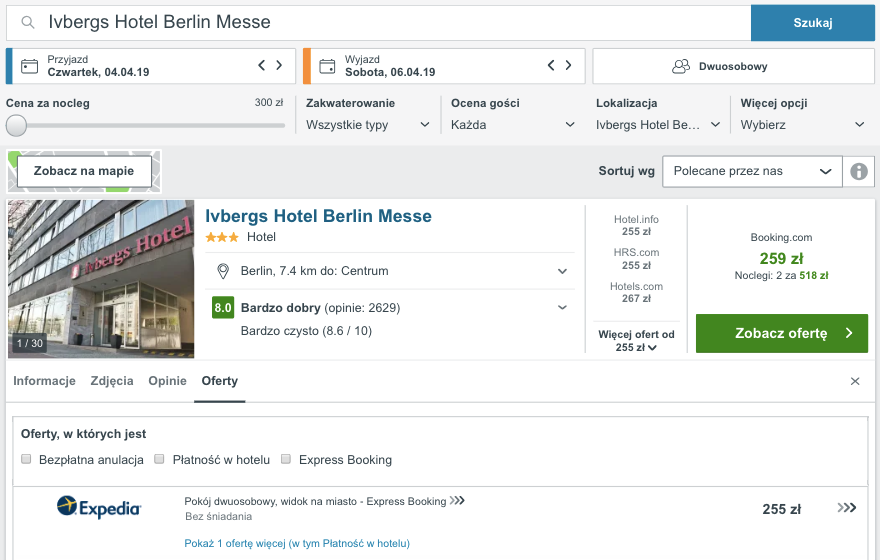
Task: Open Dwuosobowy room type selector
Action: click(x=734, y=66)
